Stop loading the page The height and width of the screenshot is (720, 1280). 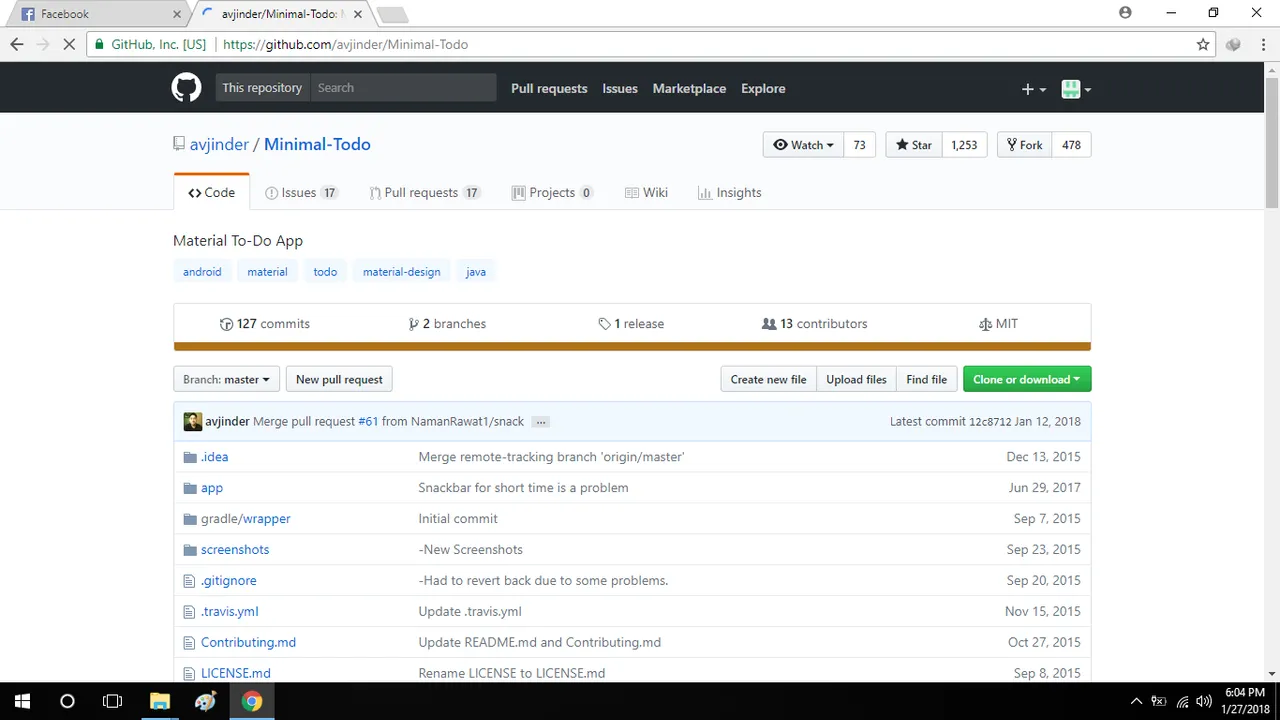(x=70, y=44)
